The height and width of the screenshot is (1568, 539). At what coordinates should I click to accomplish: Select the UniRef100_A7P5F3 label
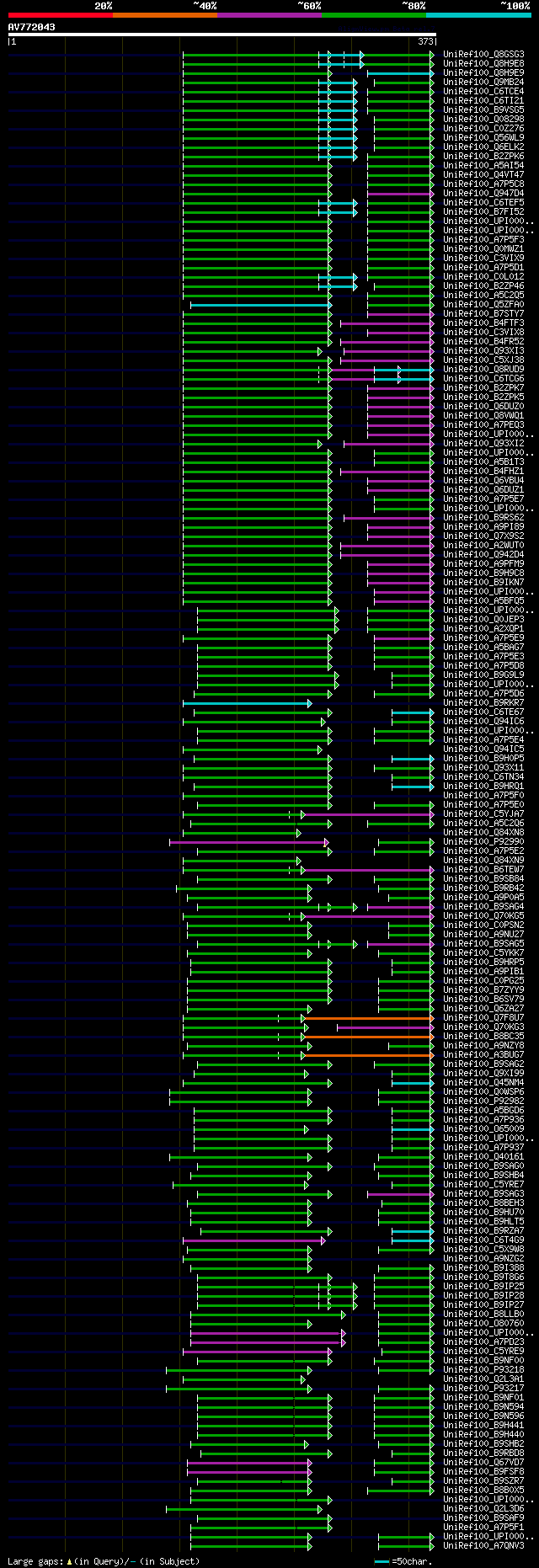tap(483, 240)
